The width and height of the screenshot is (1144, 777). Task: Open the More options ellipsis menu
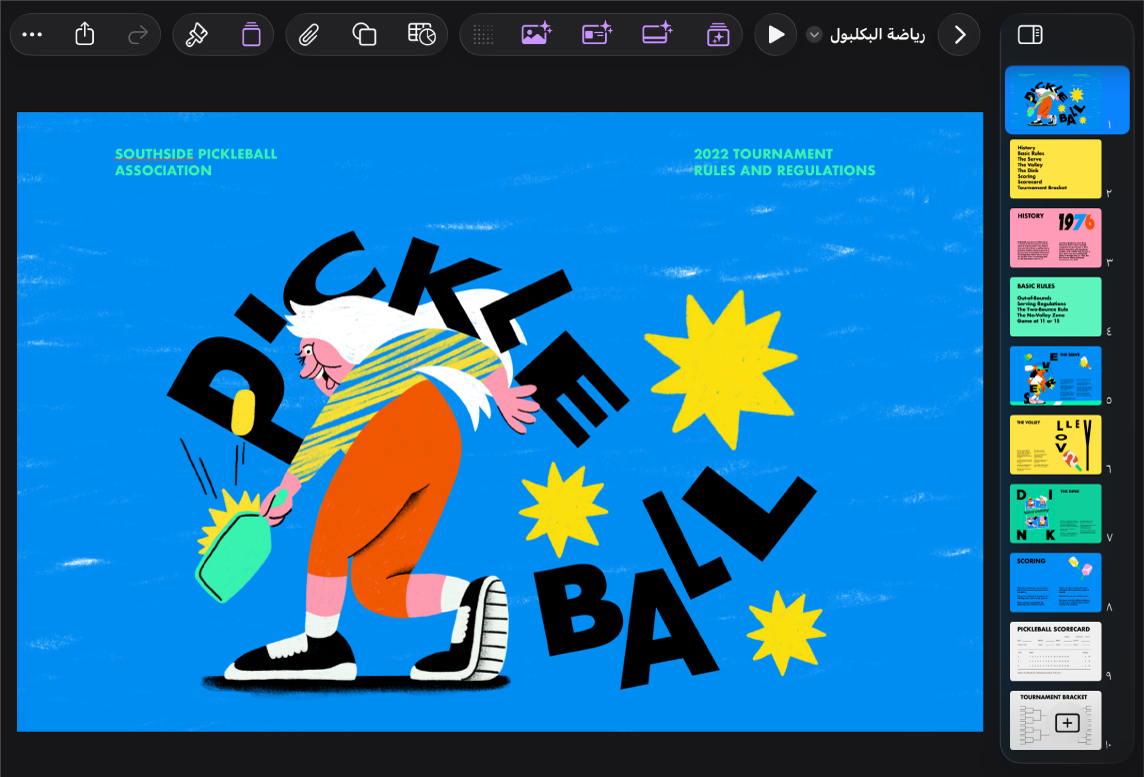(32, 34)
